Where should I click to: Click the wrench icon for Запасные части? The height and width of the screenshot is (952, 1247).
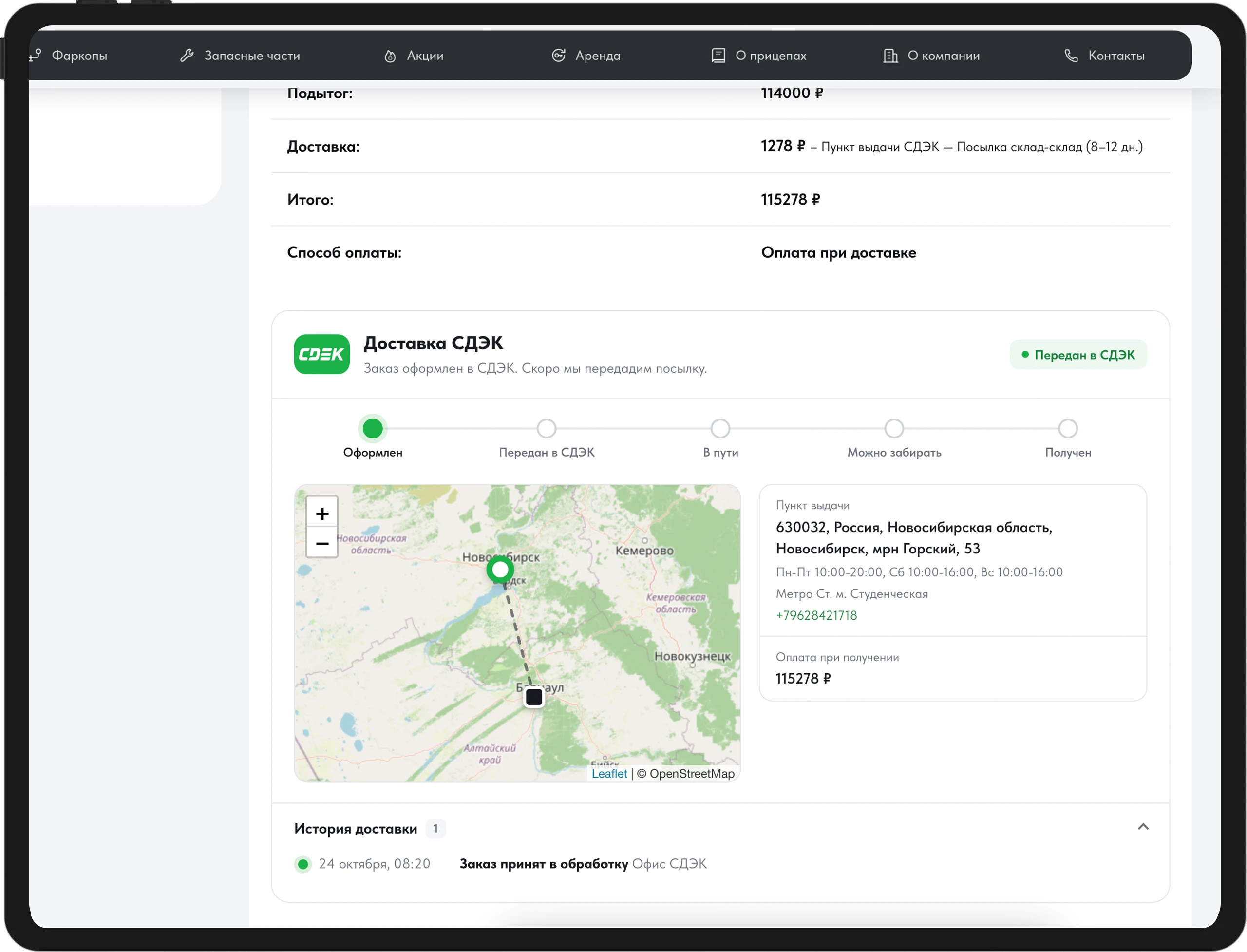coord(187,56)
